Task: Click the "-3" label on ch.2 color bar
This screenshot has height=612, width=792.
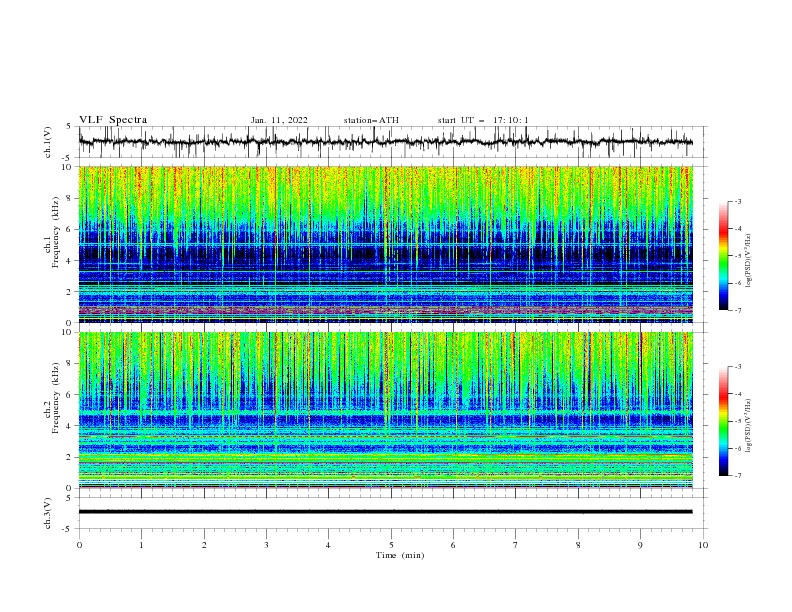Action: point(737,367)
